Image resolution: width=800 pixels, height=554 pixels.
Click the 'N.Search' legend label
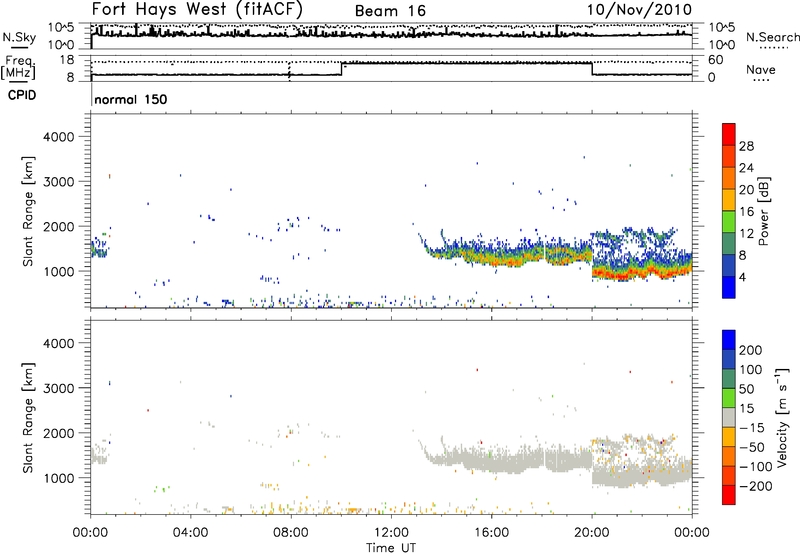pyautogui.click(x=772, y=37)
